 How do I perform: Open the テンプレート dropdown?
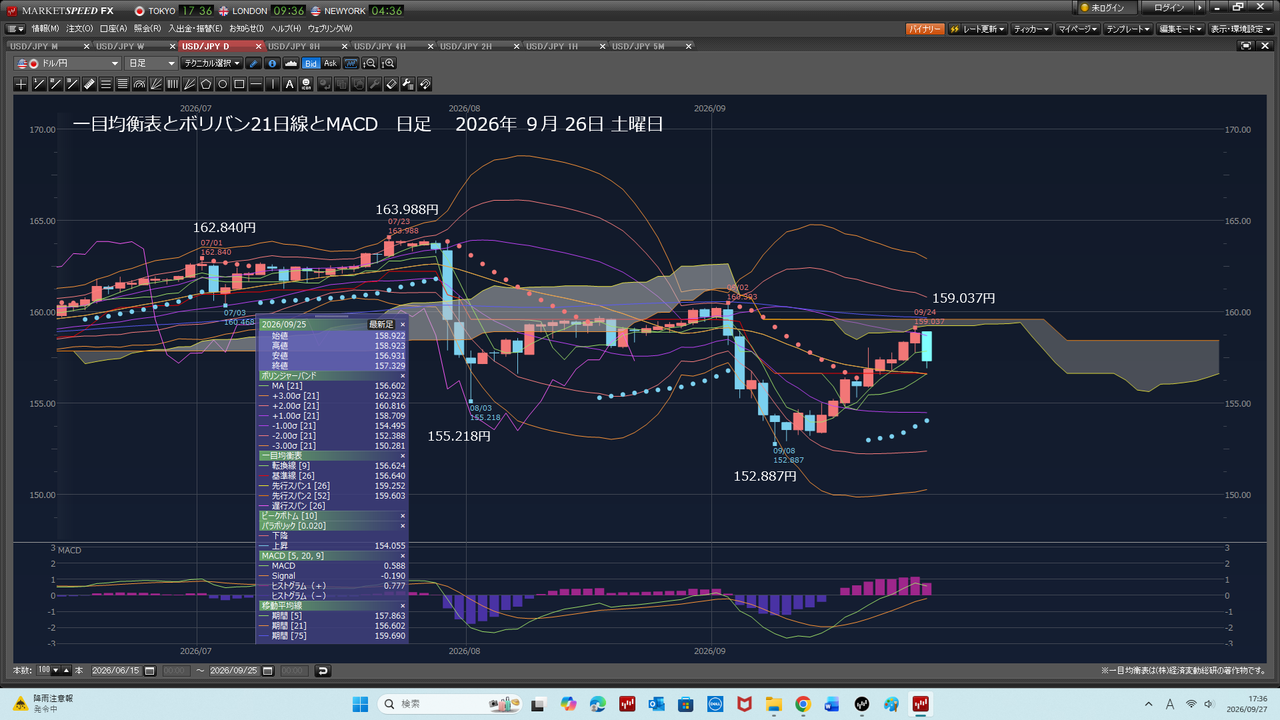(1129, 29)
